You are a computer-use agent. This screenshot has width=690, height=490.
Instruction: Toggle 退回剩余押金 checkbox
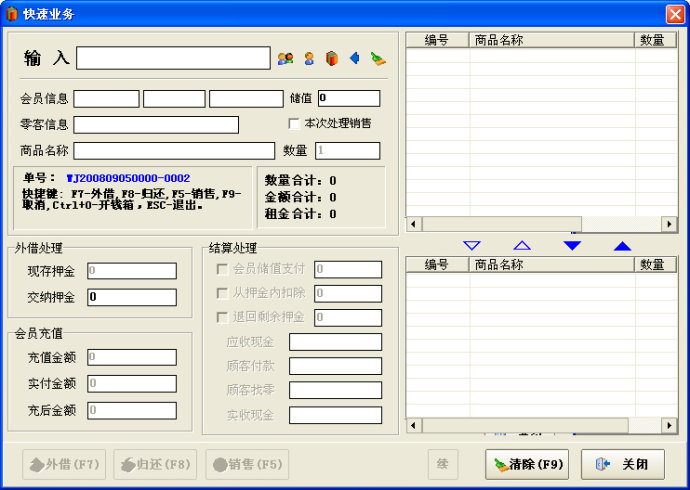222,317
